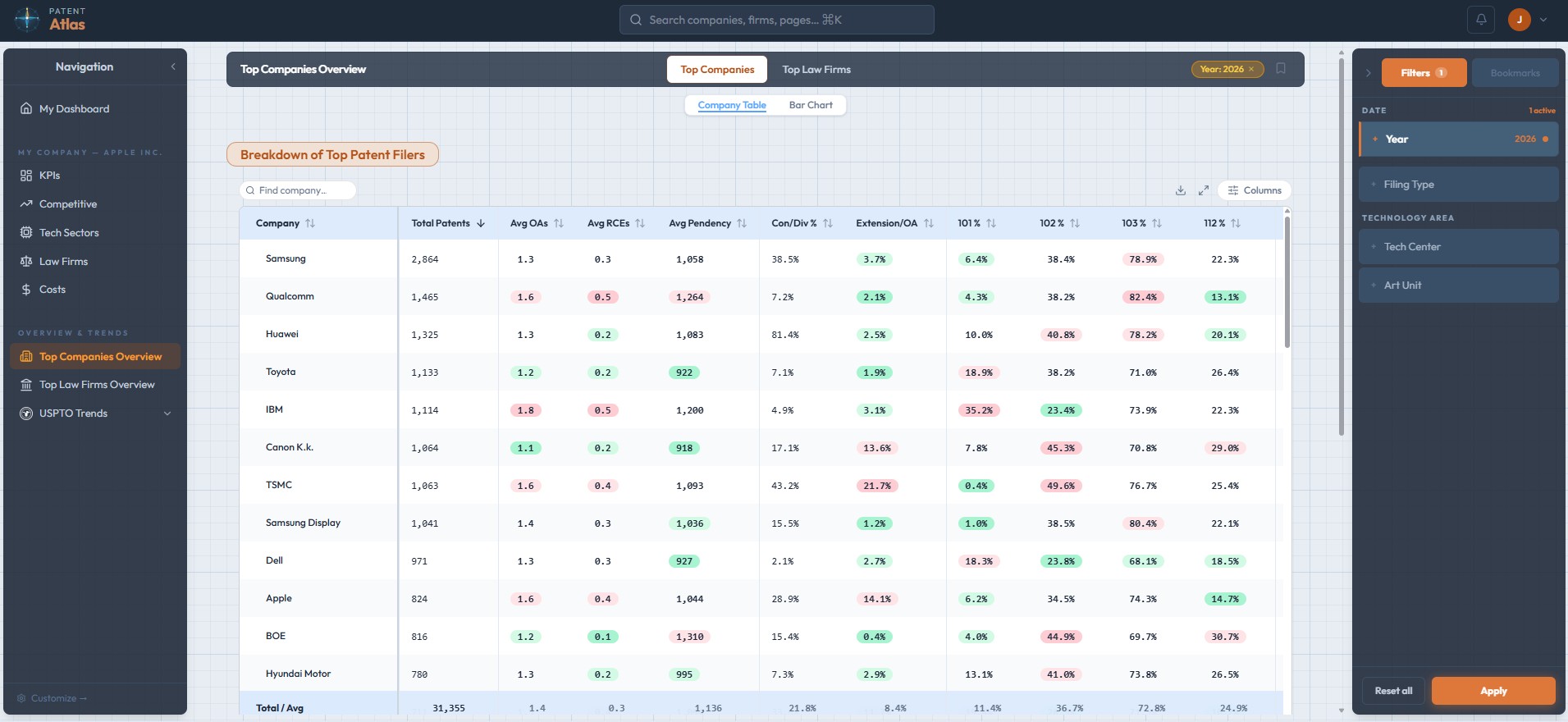Collapse the filters panel arrow
The image size is (1568, 722).
tap(1368, 73)
